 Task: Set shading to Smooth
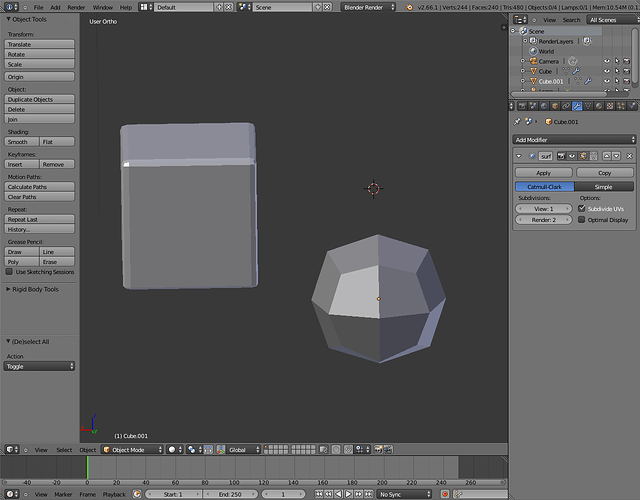pyautogui.click(x=22, y=142)
